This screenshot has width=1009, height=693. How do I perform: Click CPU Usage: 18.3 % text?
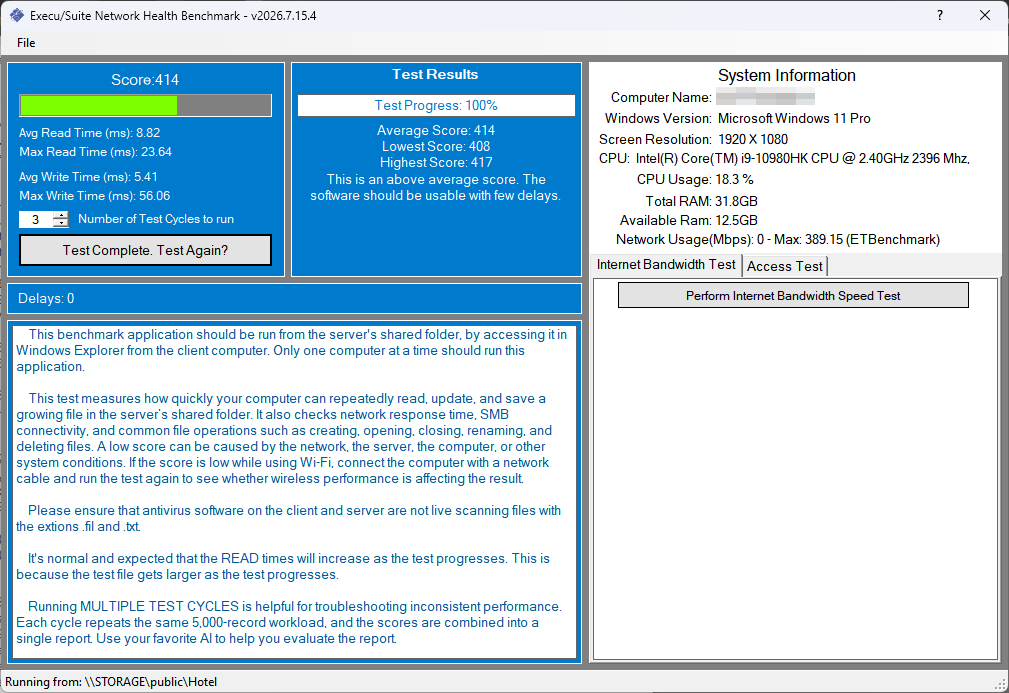(695, 180)
